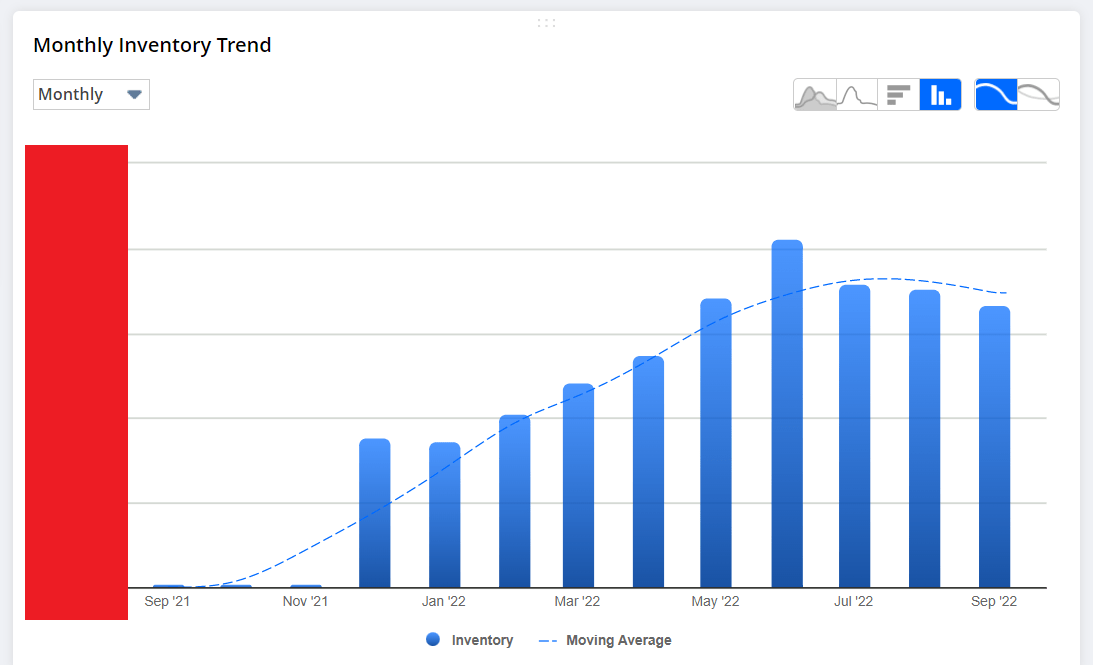Click the Monthly Inventory Trend title

point(152,45)
